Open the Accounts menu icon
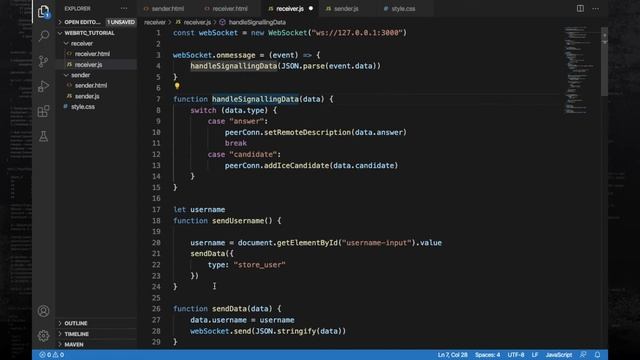Image resolution: width=640 pixels, height=360 pixels. coord(43,311)
